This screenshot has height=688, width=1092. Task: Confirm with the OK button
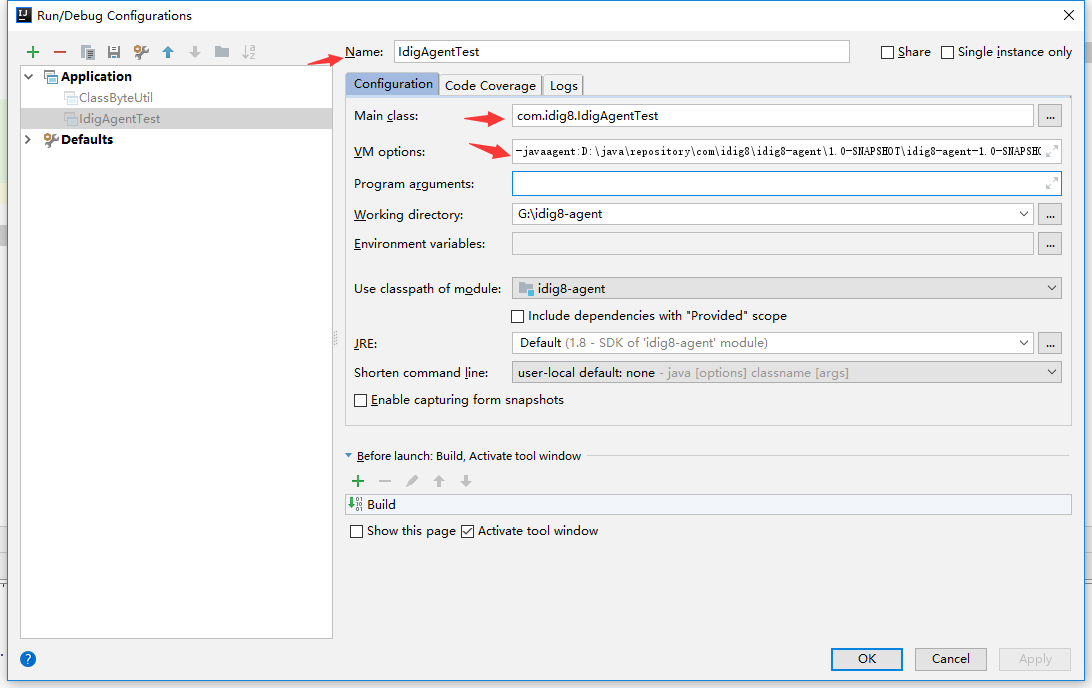point(866,659)
